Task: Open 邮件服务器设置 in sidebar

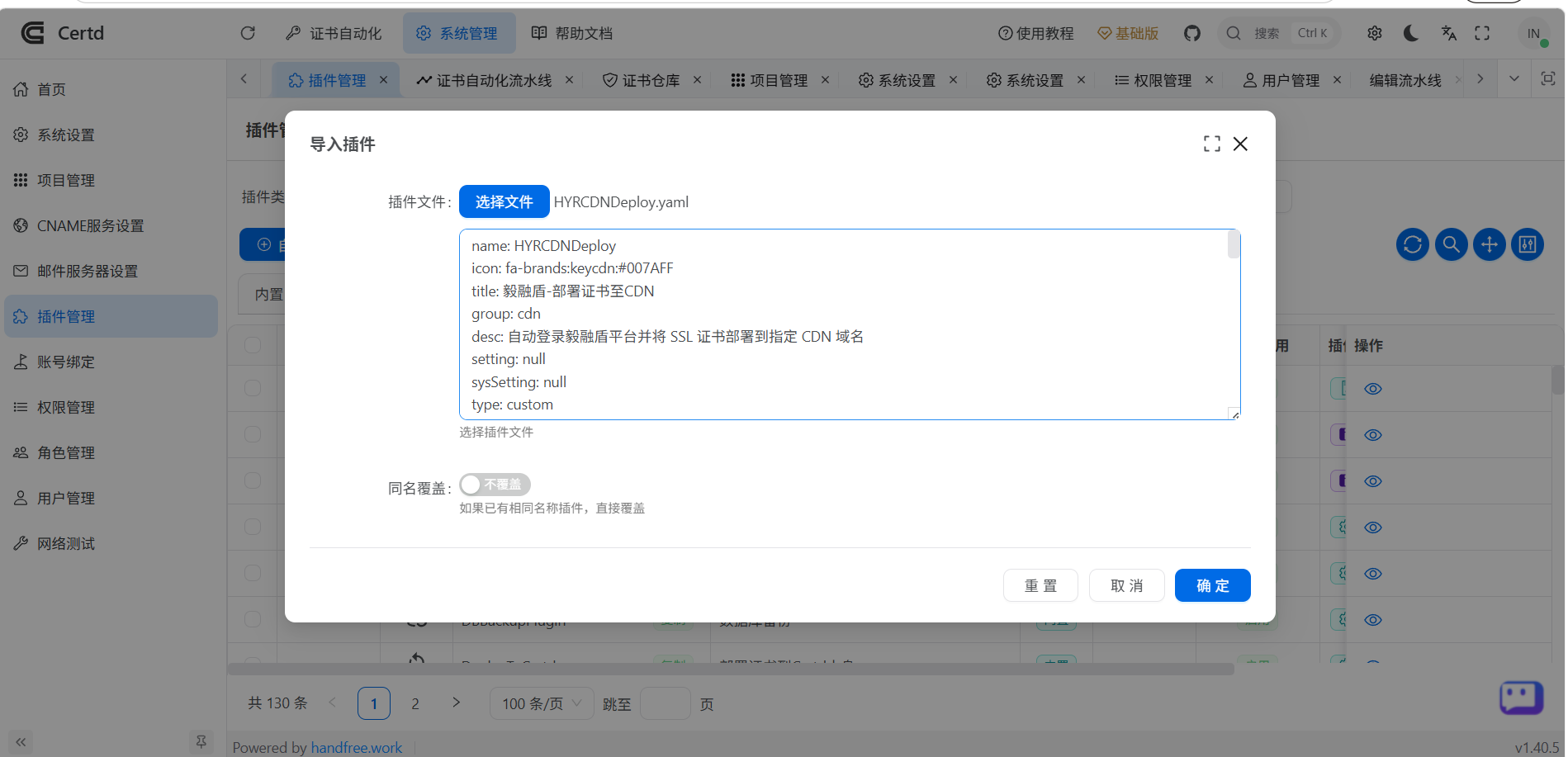Action: [x=111, y=271]
